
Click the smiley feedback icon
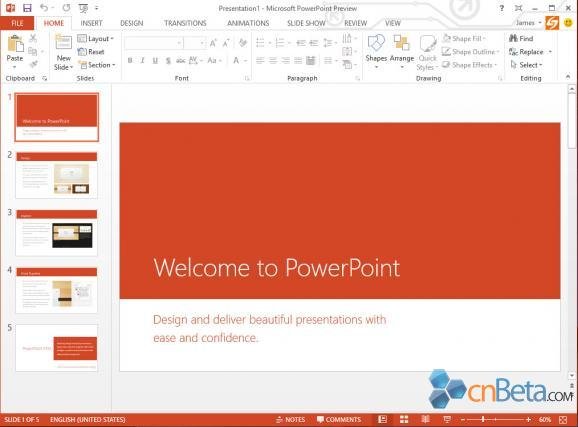[x=568, y=23]
